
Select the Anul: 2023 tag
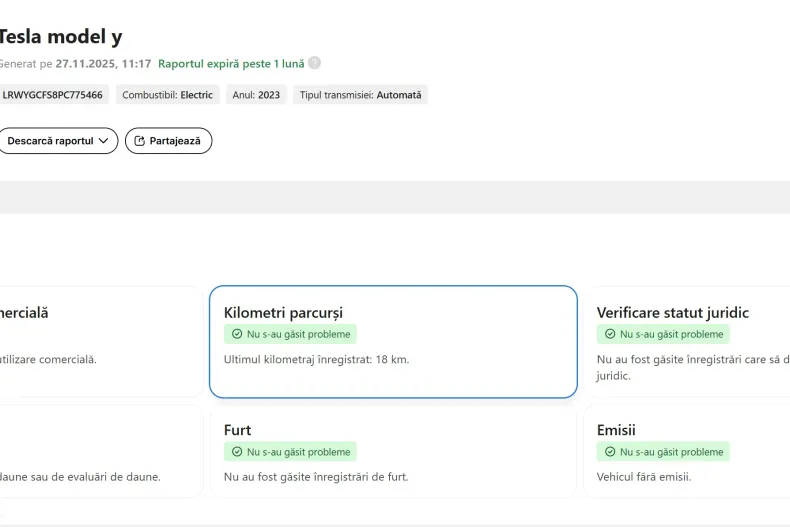click(255, 95)
